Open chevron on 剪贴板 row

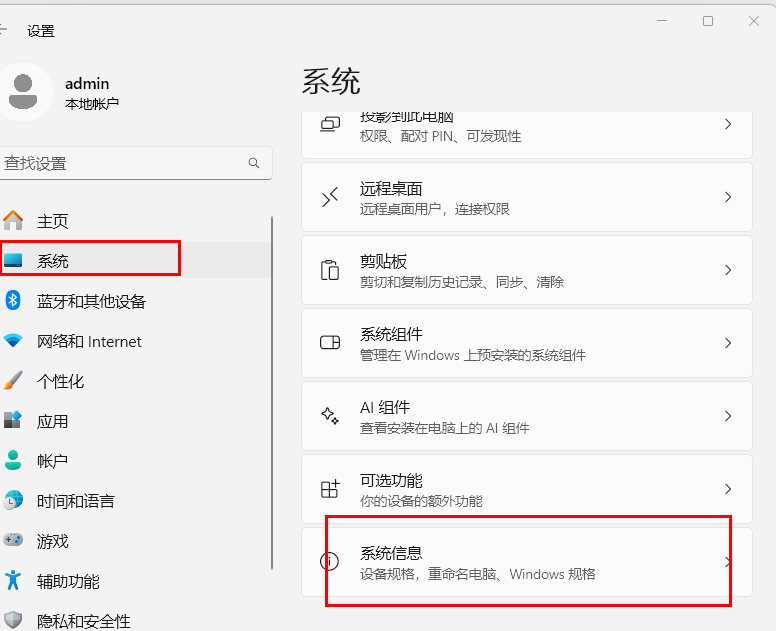point(728,270)
